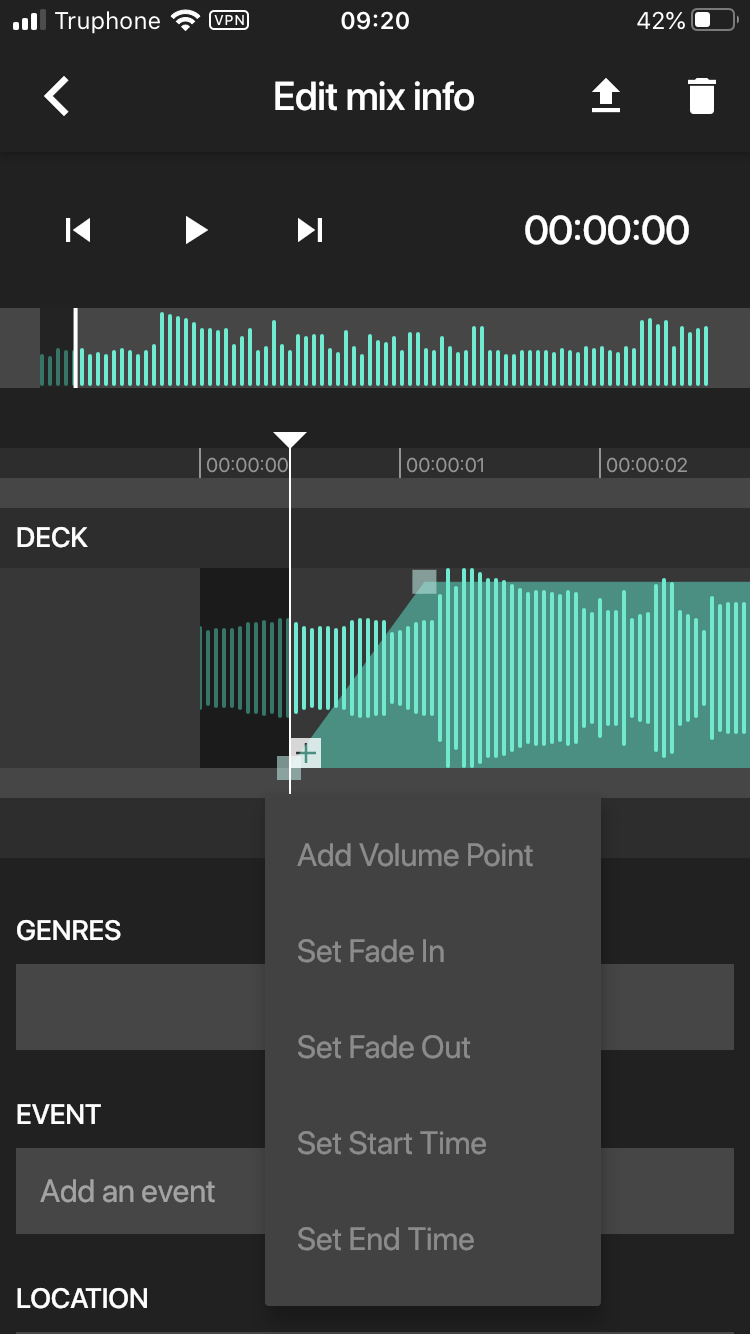Select Set End Time in the context menu
This screenshot has width=750, height=1334.
pyautogui.click(x=386, y=1238)
